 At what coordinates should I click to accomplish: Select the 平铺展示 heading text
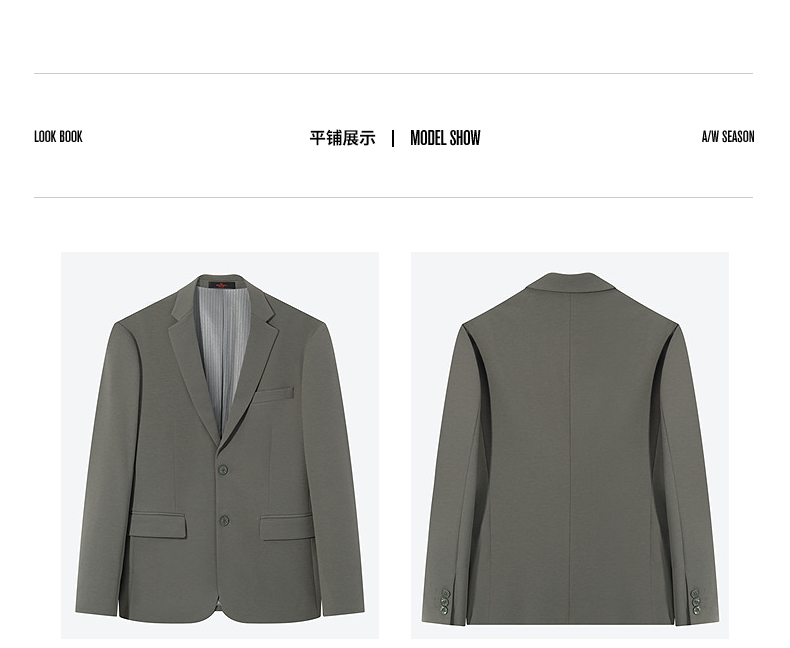[343, 138]
